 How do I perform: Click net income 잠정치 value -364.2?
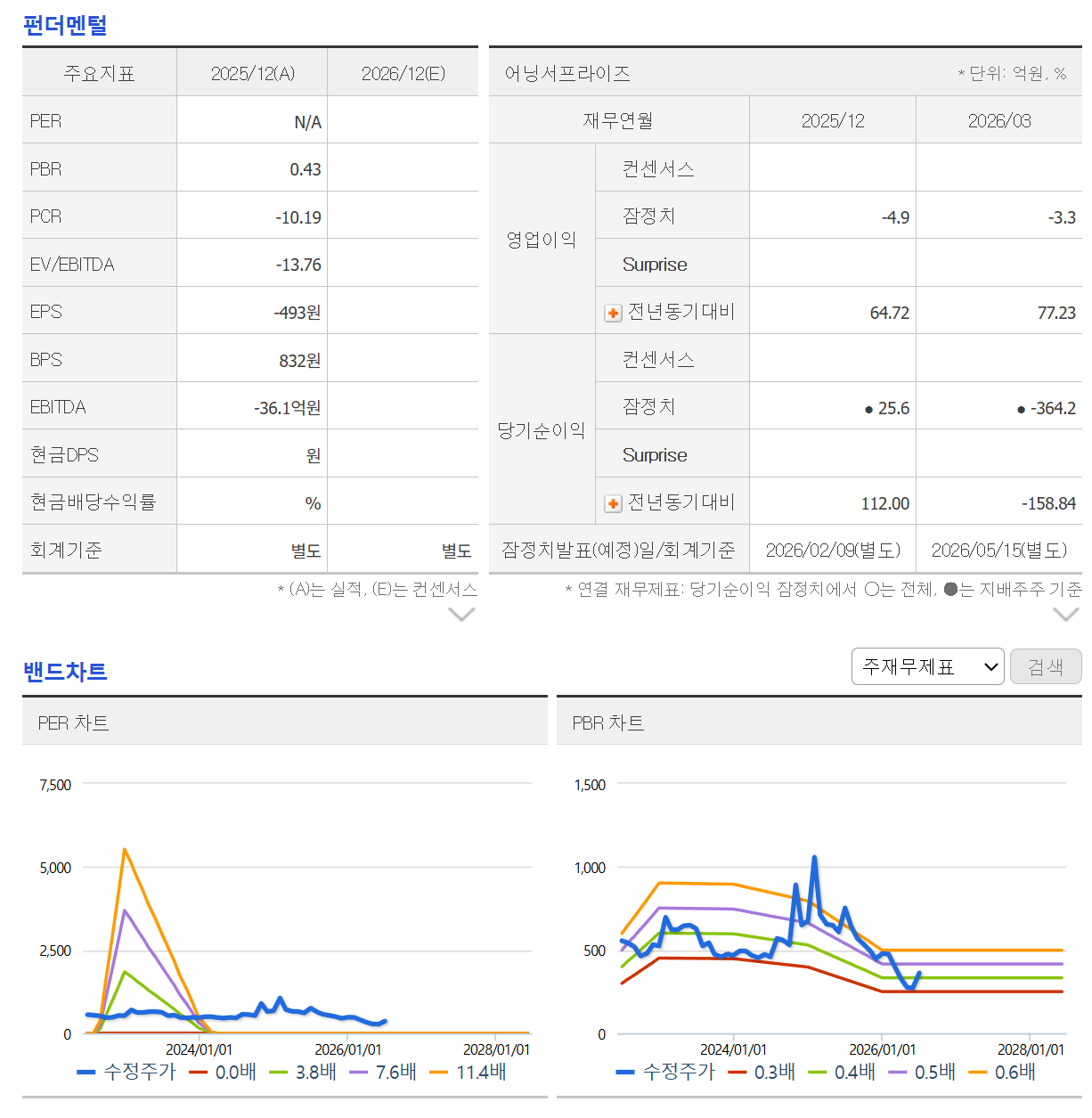coord(1053,408)
